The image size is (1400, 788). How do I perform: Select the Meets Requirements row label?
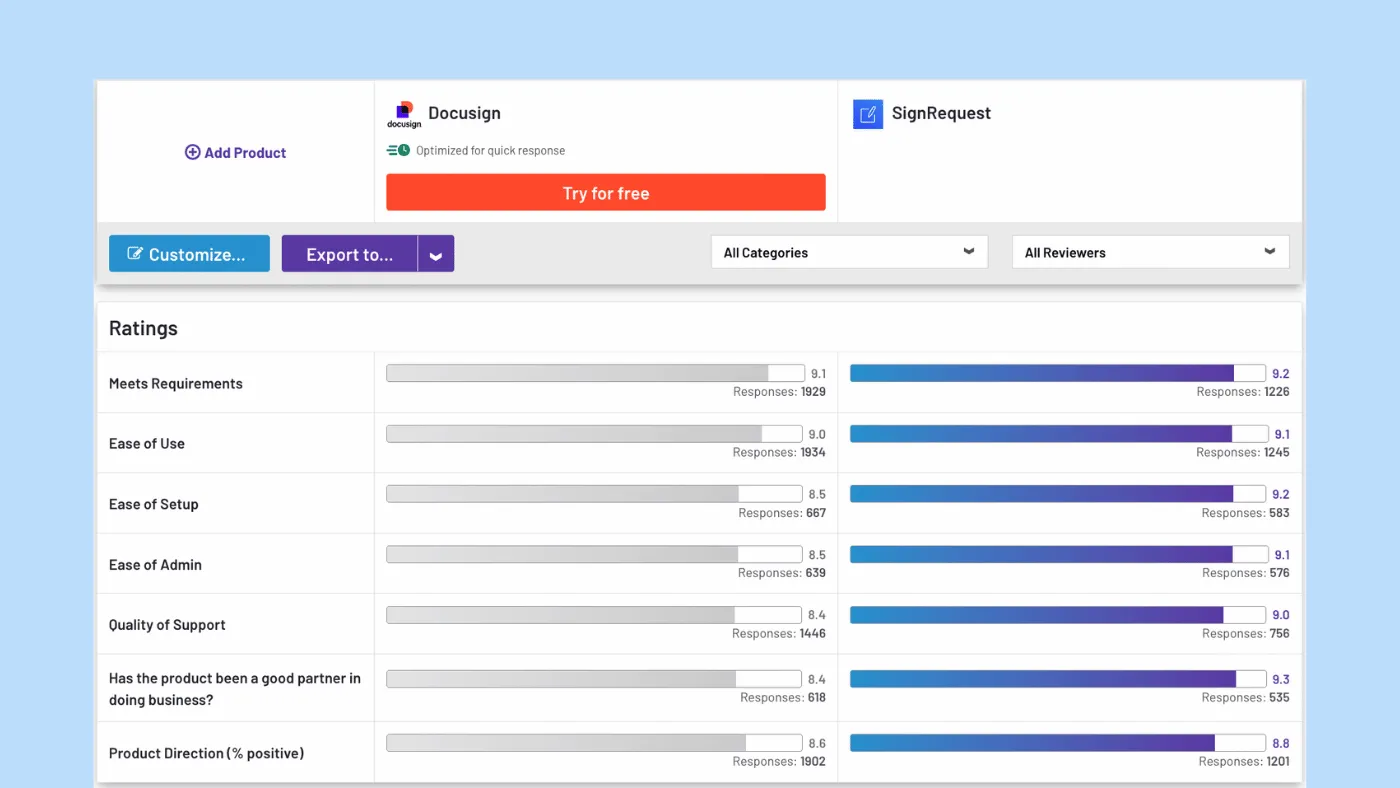(176, 383)
